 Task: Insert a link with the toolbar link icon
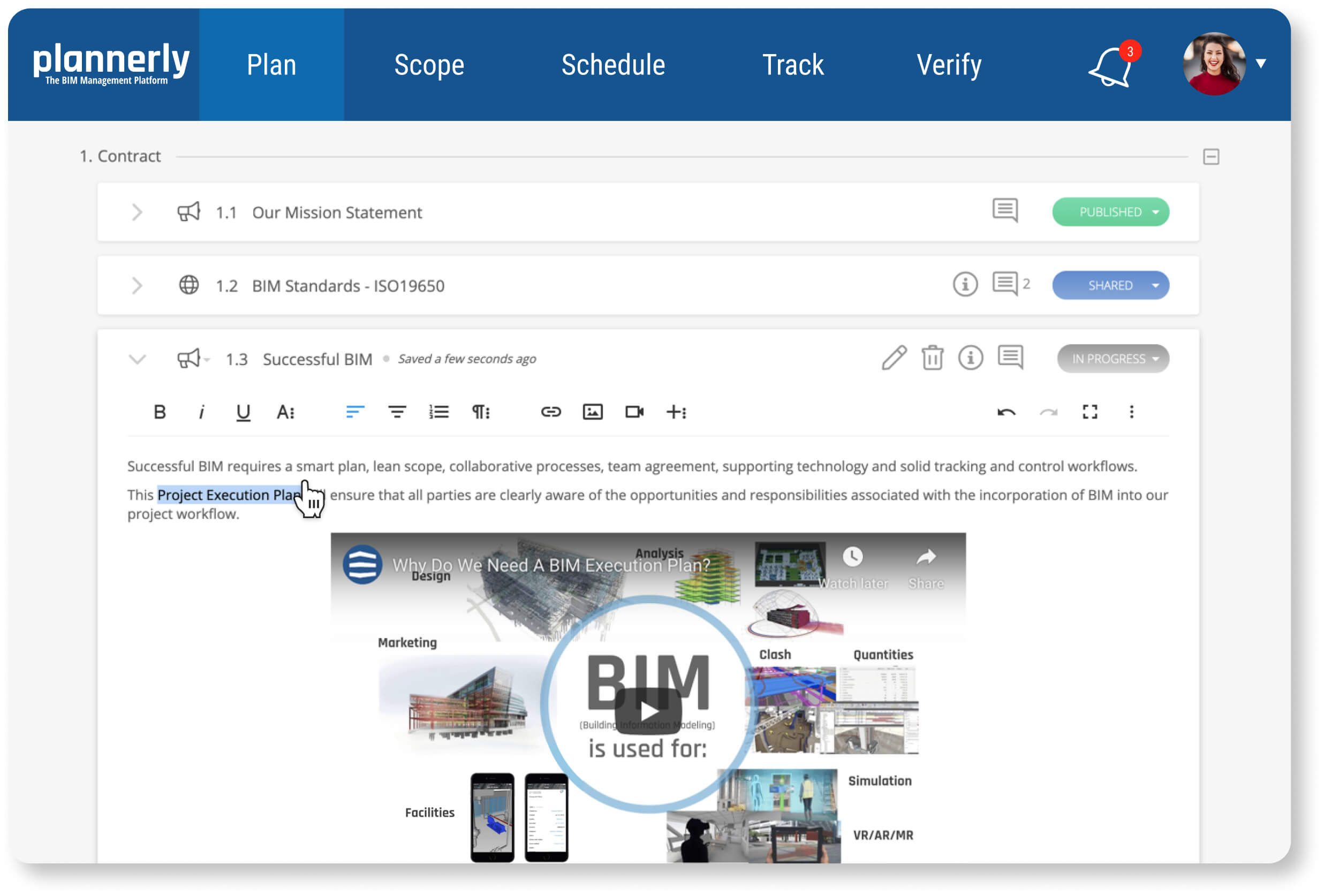(x=550, y=412)
